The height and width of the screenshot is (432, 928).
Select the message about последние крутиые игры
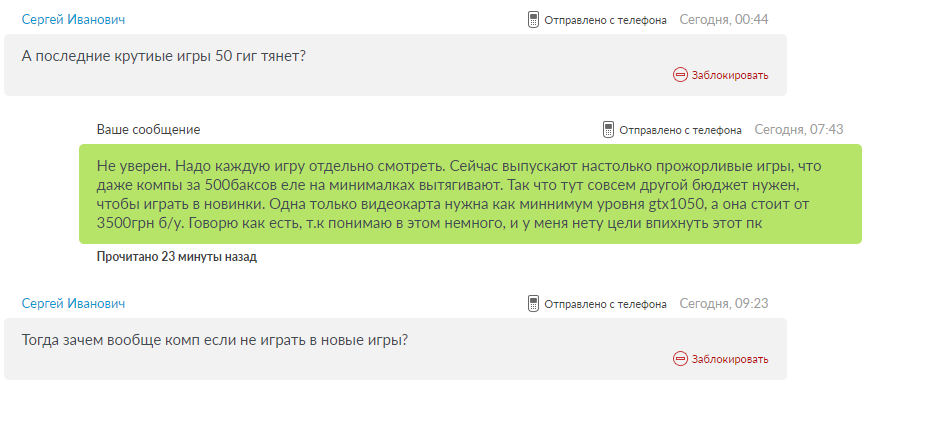pos(395,65)
